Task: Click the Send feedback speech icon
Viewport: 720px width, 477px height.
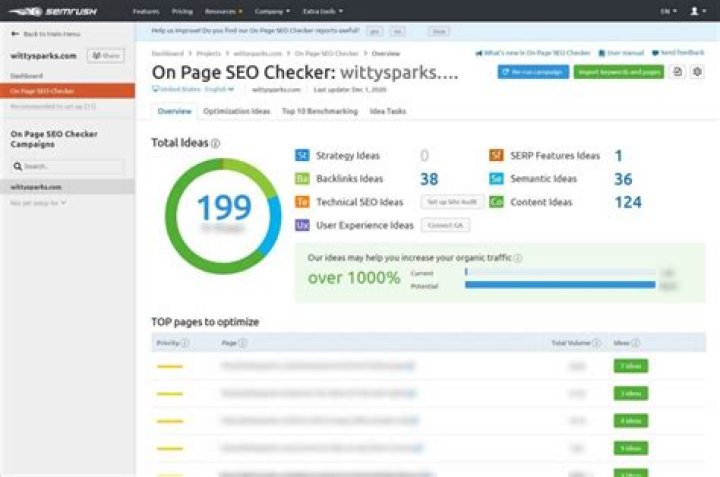Action: [655, 53]
